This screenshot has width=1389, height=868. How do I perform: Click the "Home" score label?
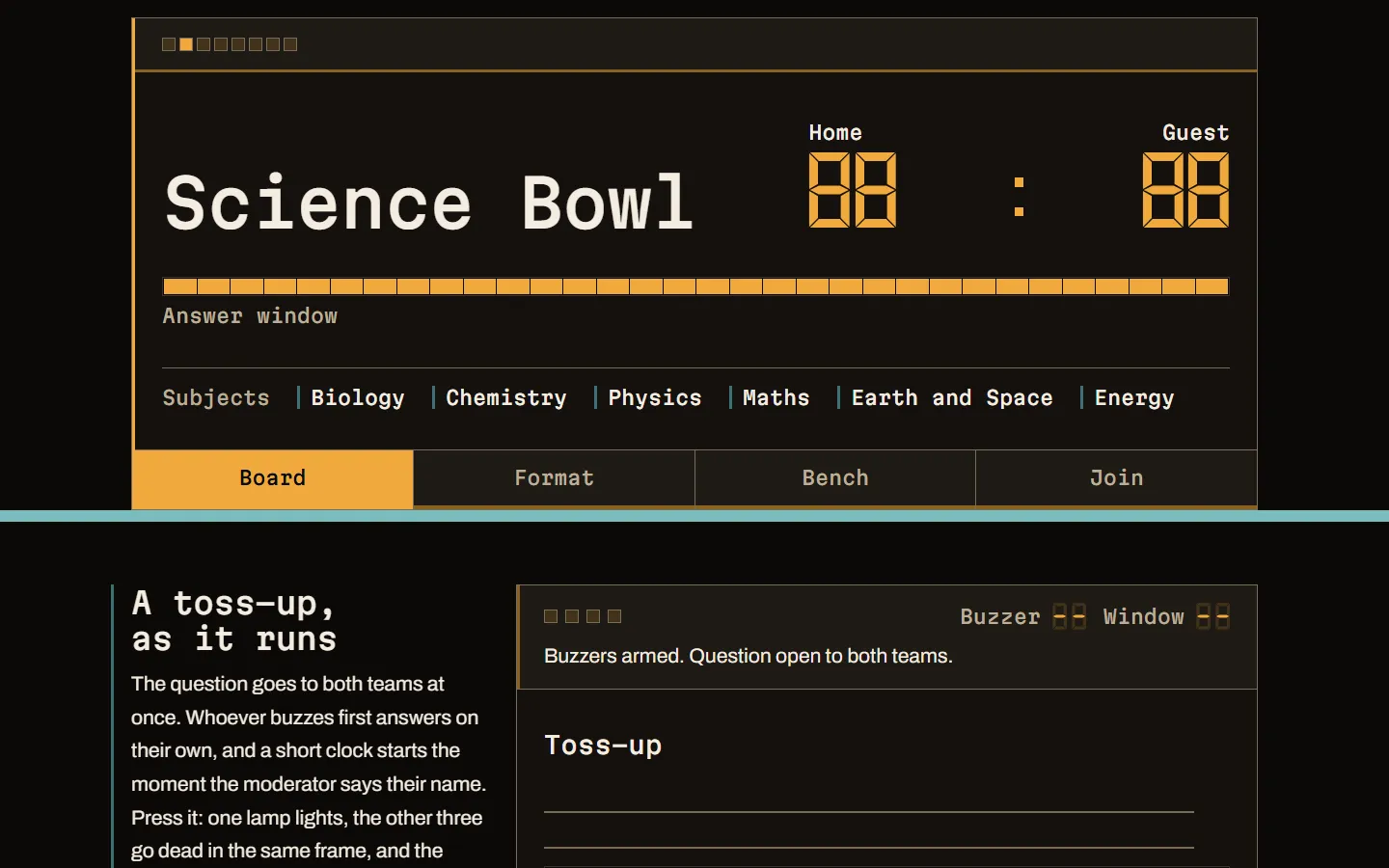pyautogui.click(x=835, y=133)
